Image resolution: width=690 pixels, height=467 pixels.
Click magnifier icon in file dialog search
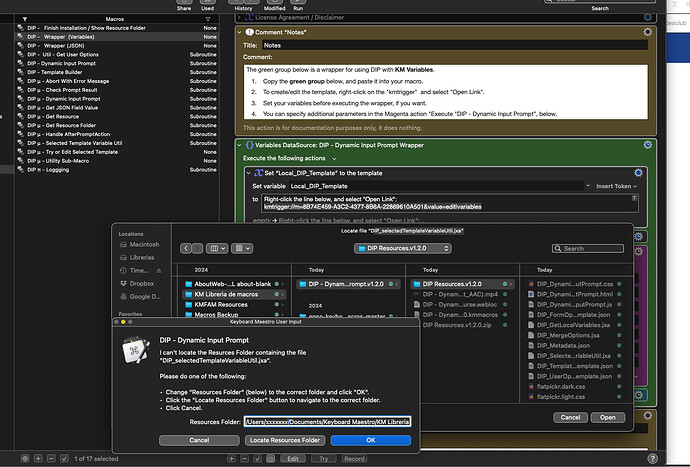(x=558, y=249)
